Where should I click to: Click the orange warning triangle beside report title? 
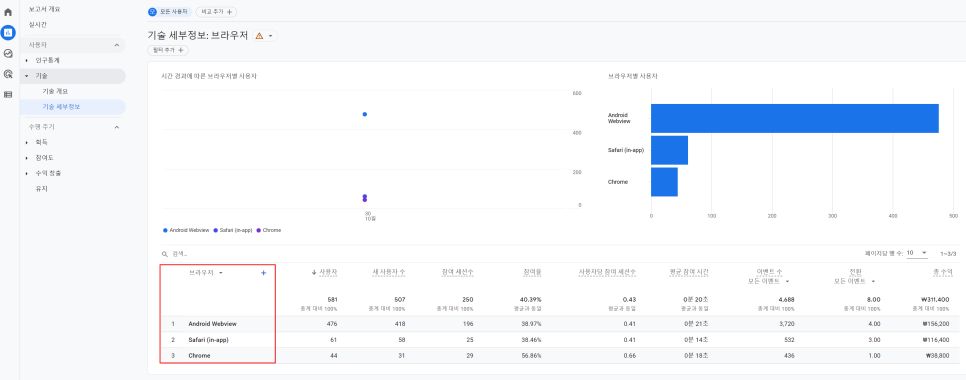click(259, 36)
